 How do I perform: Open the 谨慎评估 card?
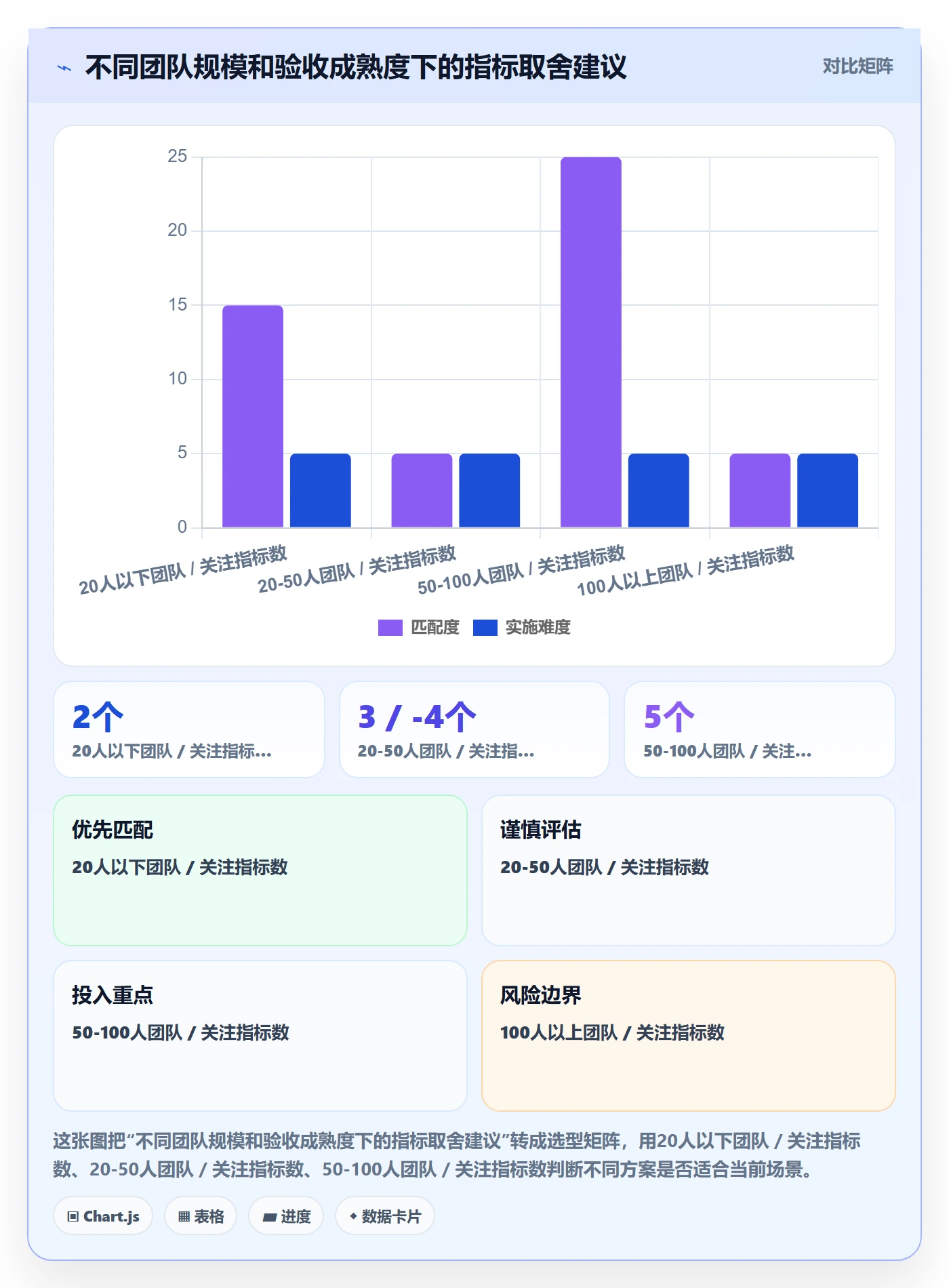689,870
